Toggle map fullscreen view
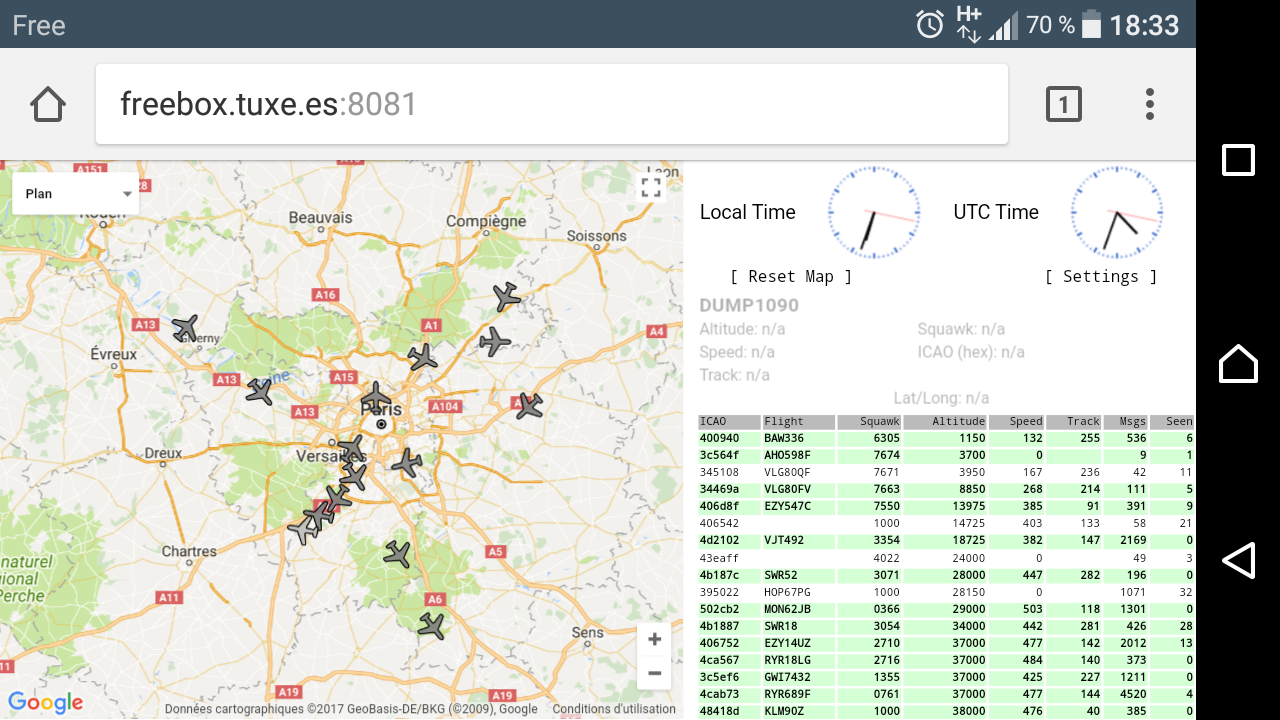1280x720 pixels. click(x=651, y=187)
